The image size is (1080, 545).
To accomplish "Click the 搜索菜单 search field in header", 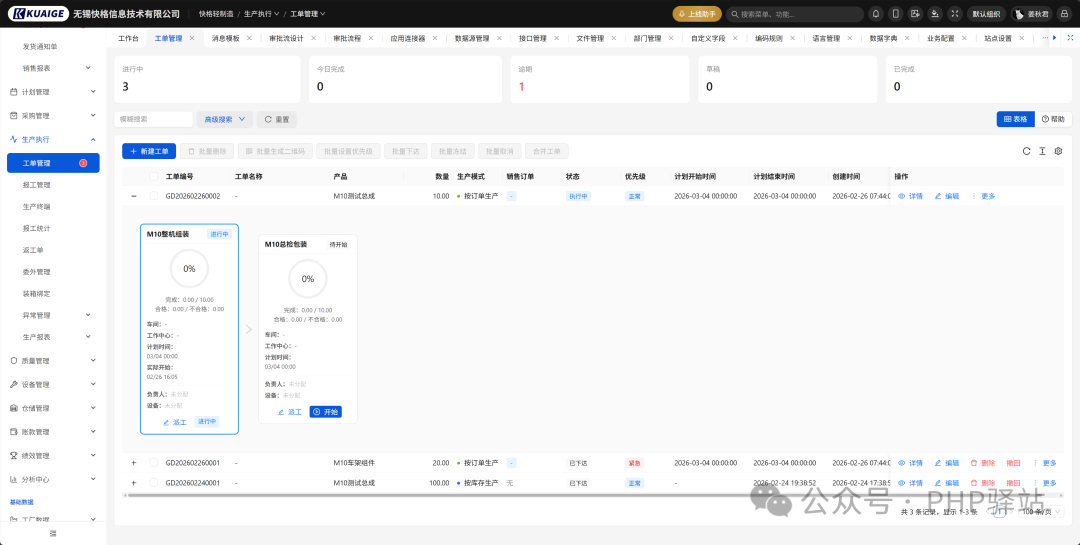I will 795,14.
